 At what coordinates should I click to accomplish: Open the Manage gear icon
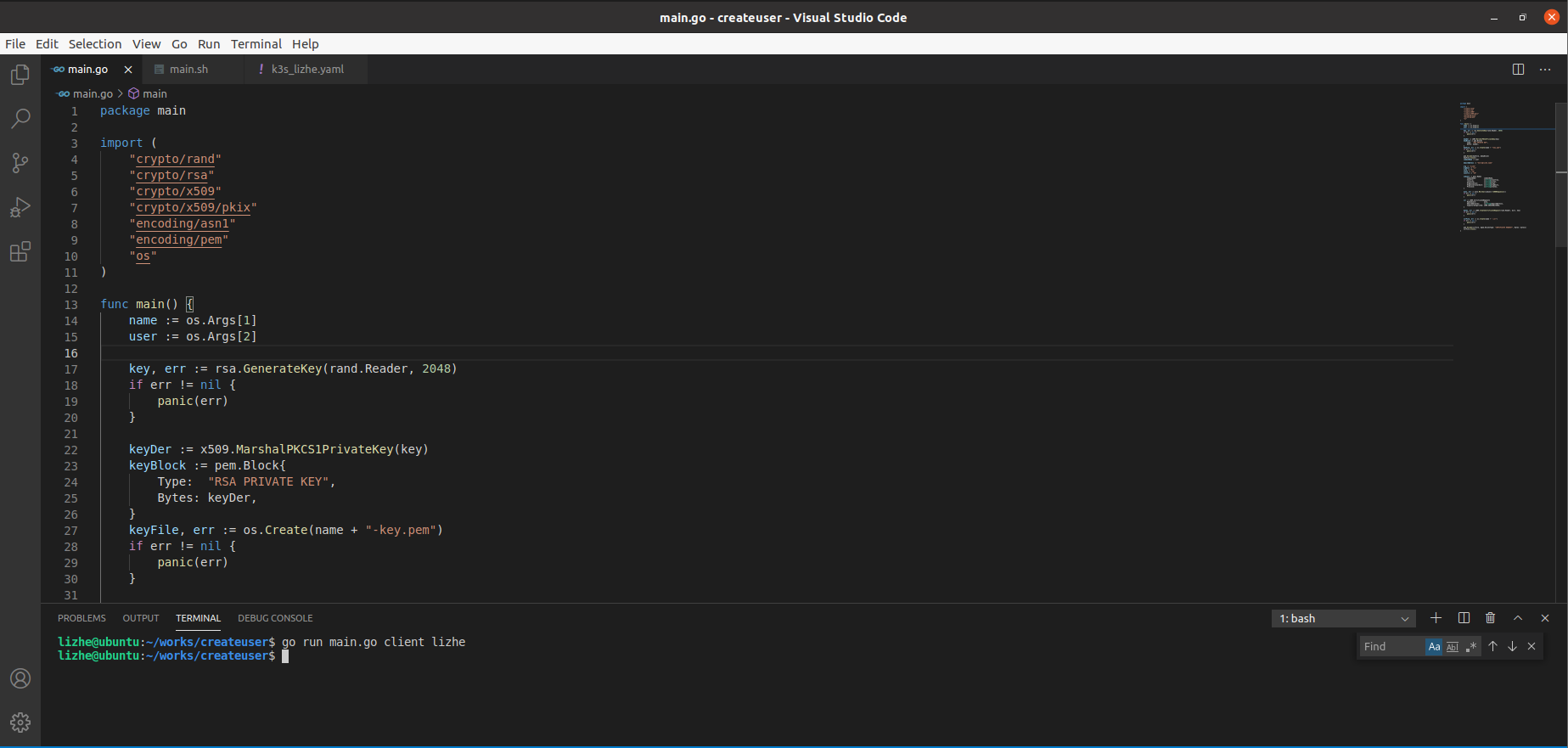click(x=20, y=723)
